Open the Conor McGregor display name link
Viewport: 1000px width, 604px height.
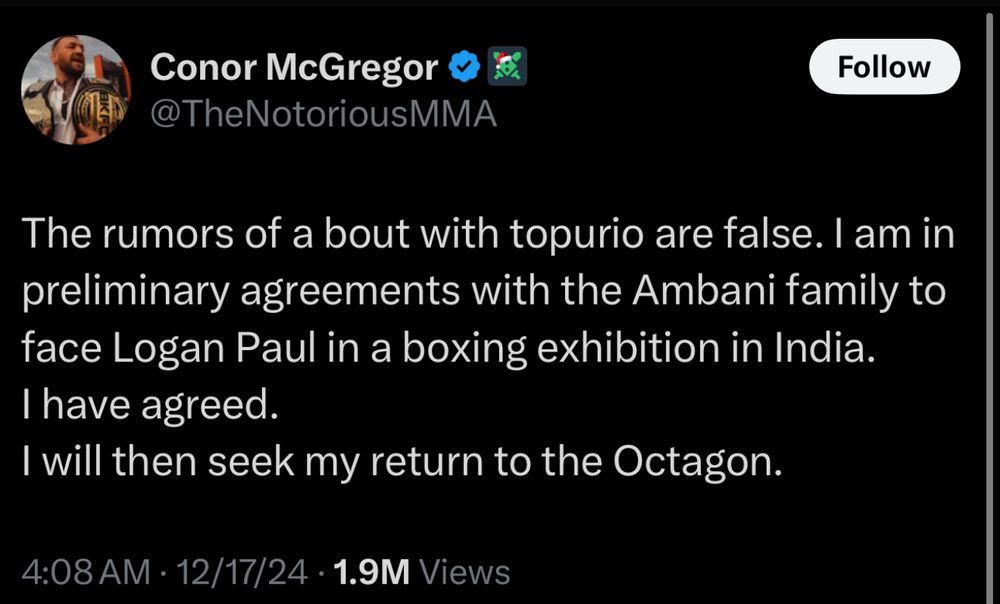point(294,68)
